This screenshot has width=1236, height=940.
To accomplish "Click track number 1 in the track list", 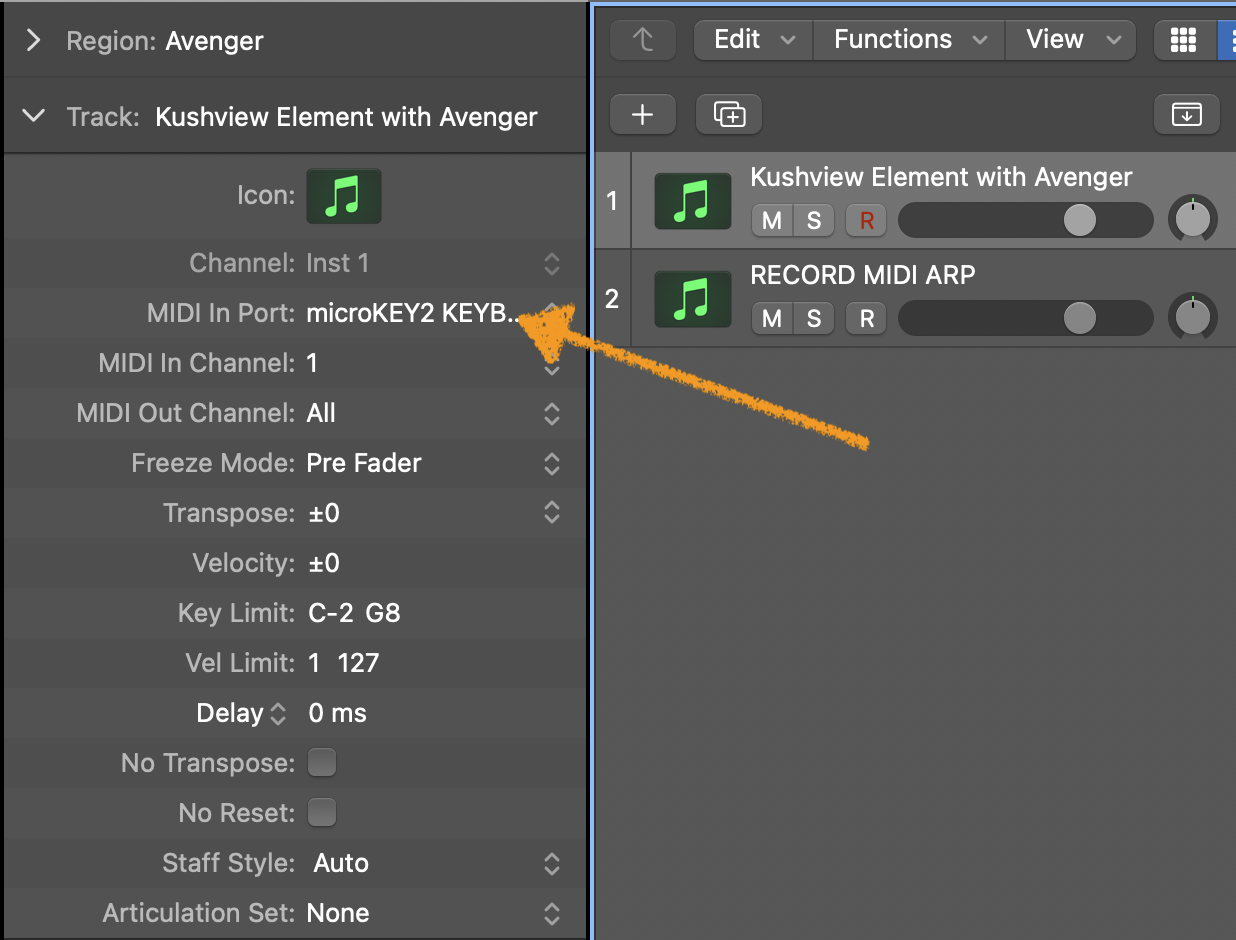I will point(612,201).
